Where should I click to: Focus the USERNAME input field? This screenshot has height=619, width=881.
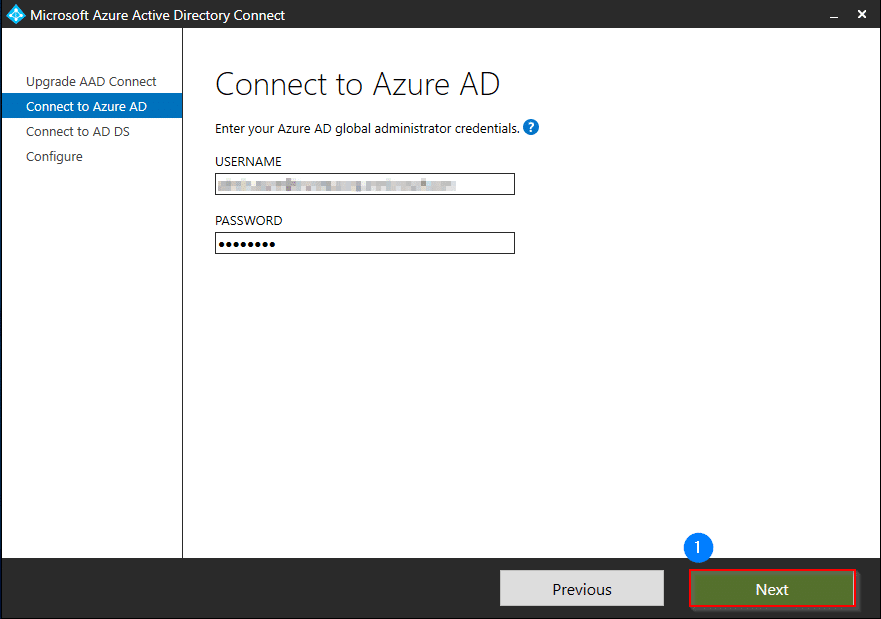click(365, 184)
